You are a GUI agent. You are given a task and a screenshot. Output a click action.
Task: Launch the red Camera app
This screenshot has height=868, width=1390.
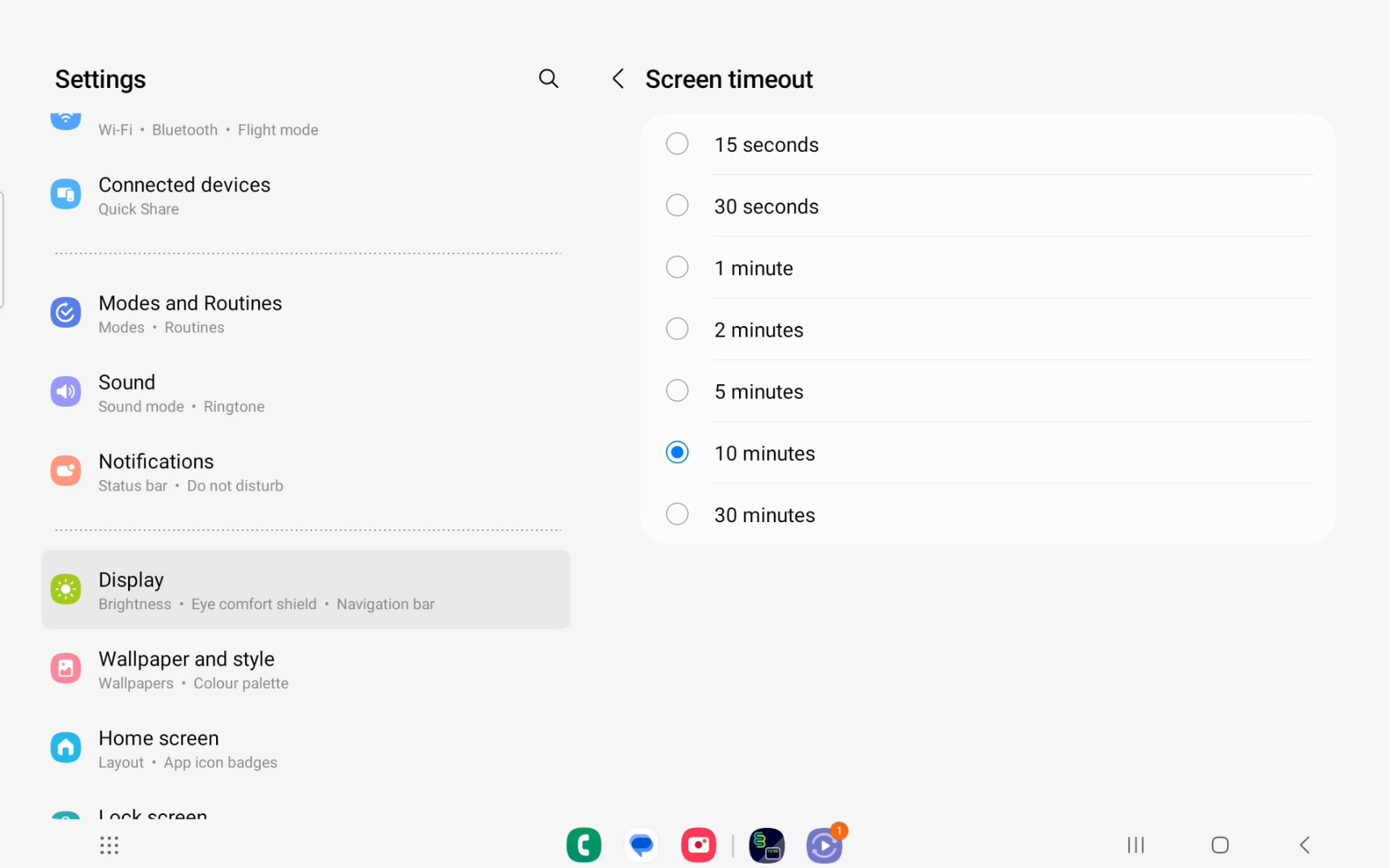pyautogui.click(x=698, y=844)
